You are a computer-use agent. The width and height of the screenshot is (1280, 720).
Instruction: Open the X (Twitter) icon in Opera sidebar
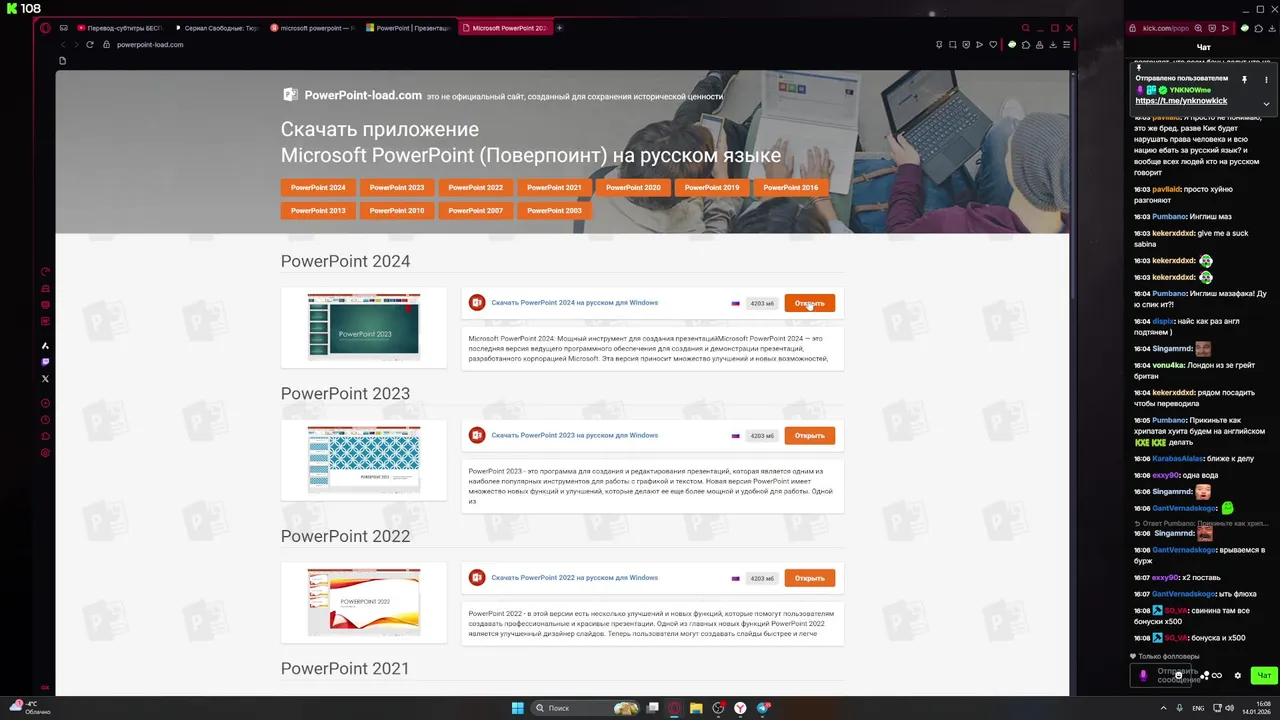pyautogui.click(x=45, y=379)
